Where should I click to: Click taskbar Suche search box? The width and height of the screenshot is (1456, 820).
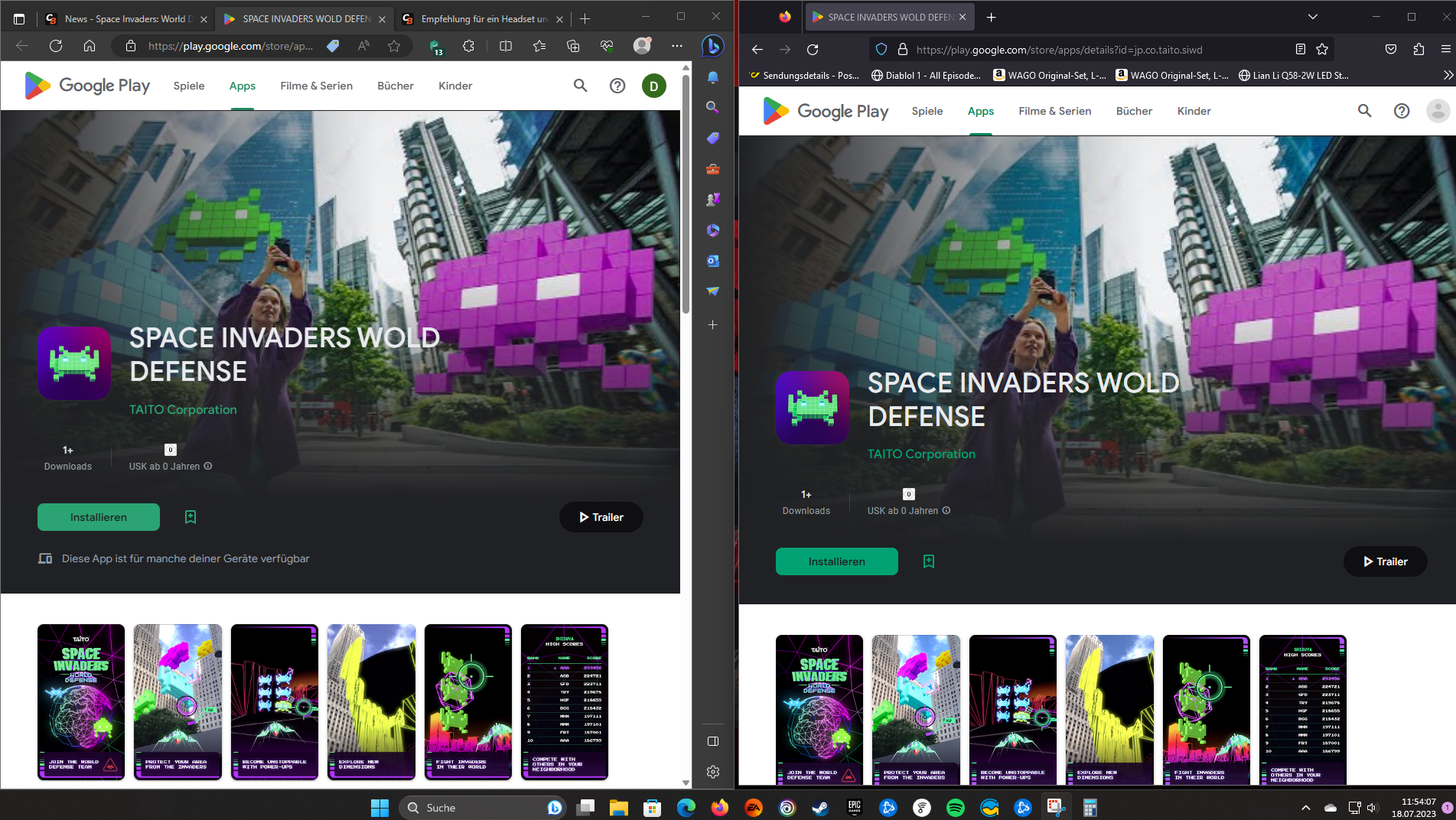coord(483,807)
